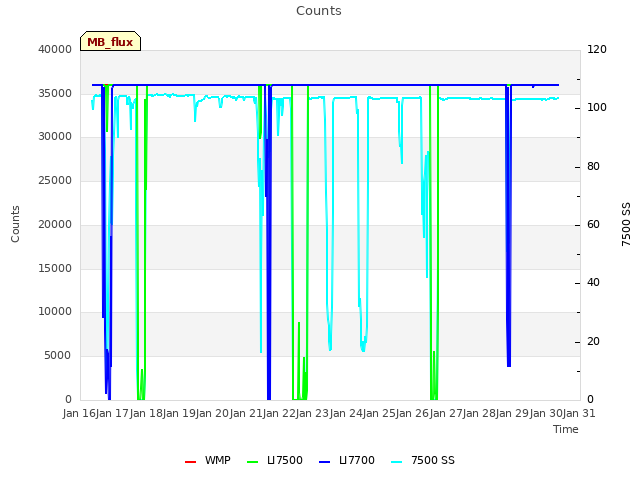Click the blue LI7700 legend swatch
Image resolution: width=640 pixels, height=480 pixels.
pos(324,462)
